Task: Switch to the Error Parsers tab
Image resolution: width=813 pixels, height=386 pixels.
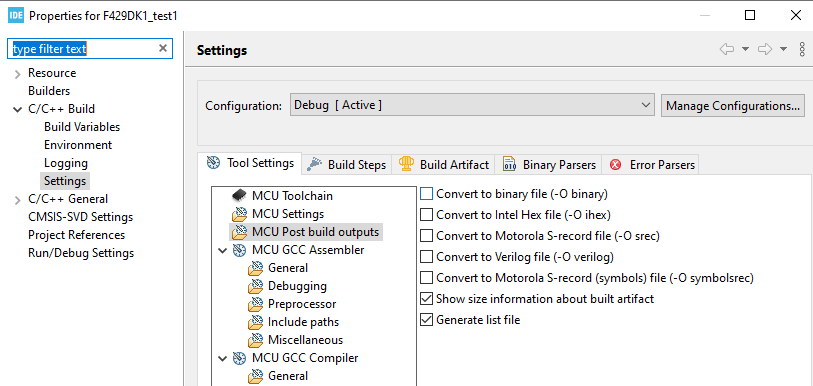Action: (x=651, y=165)
